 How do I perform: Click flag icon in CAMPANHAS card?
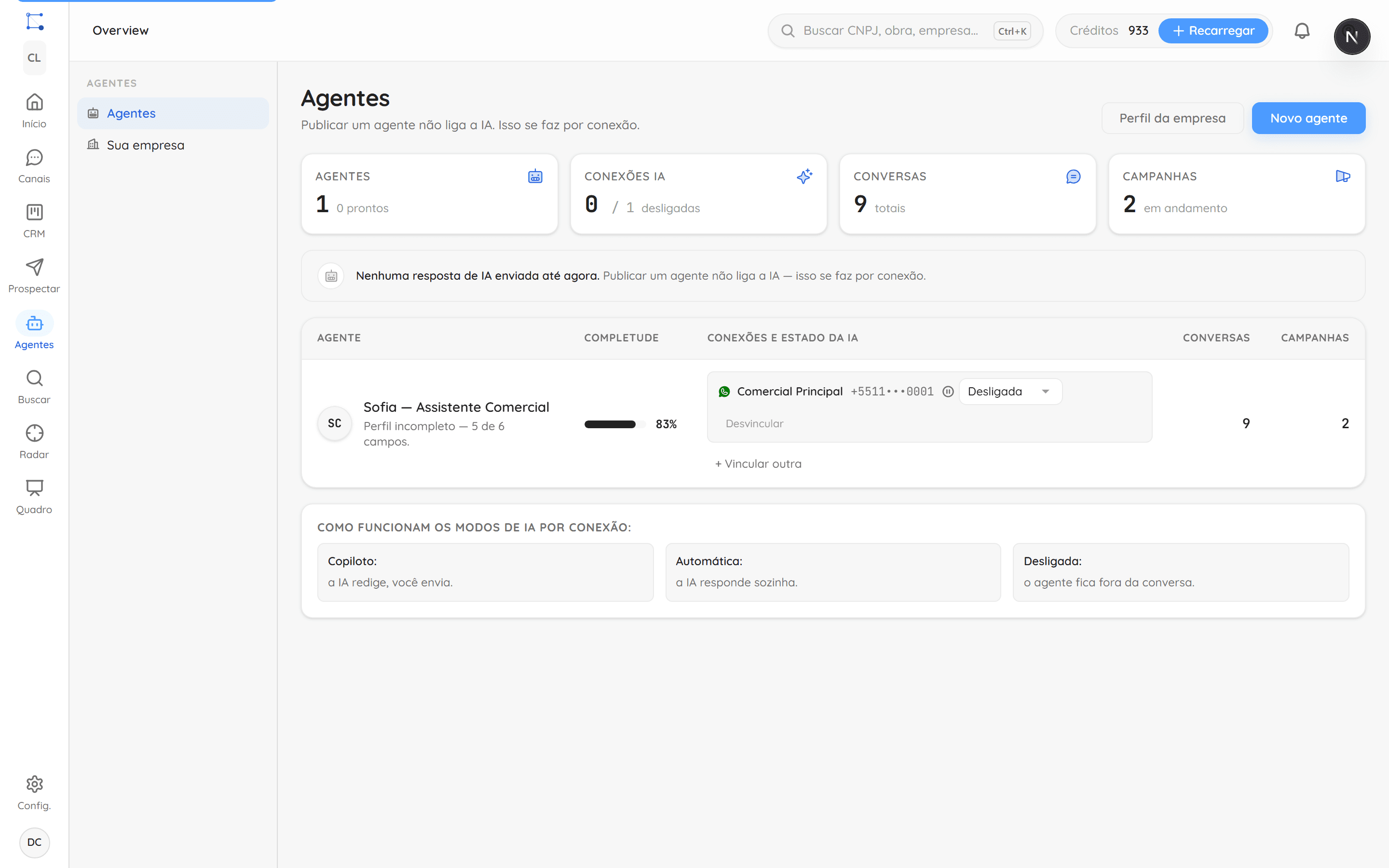click(1343, 176)
